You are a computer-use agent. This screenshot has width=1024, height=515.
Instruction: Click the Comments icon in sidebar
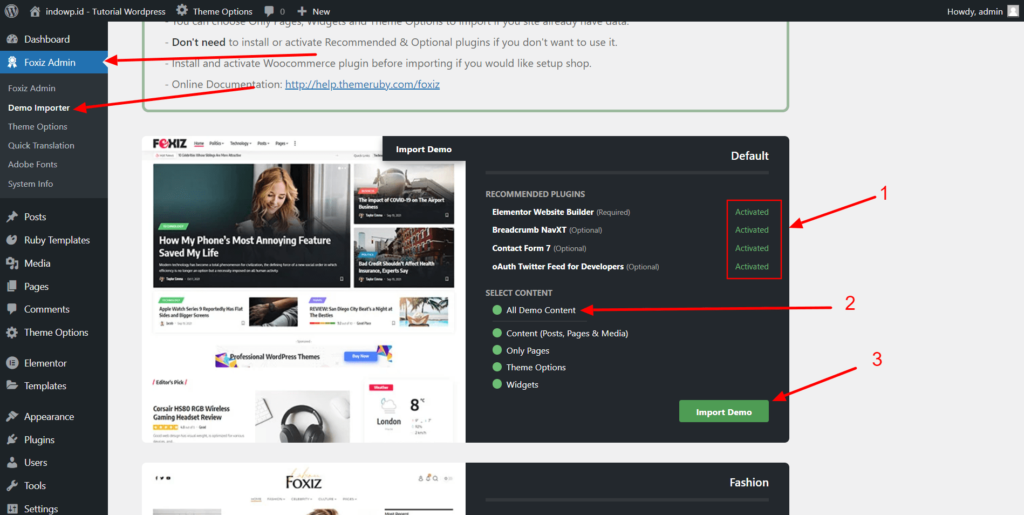point(12,309)
